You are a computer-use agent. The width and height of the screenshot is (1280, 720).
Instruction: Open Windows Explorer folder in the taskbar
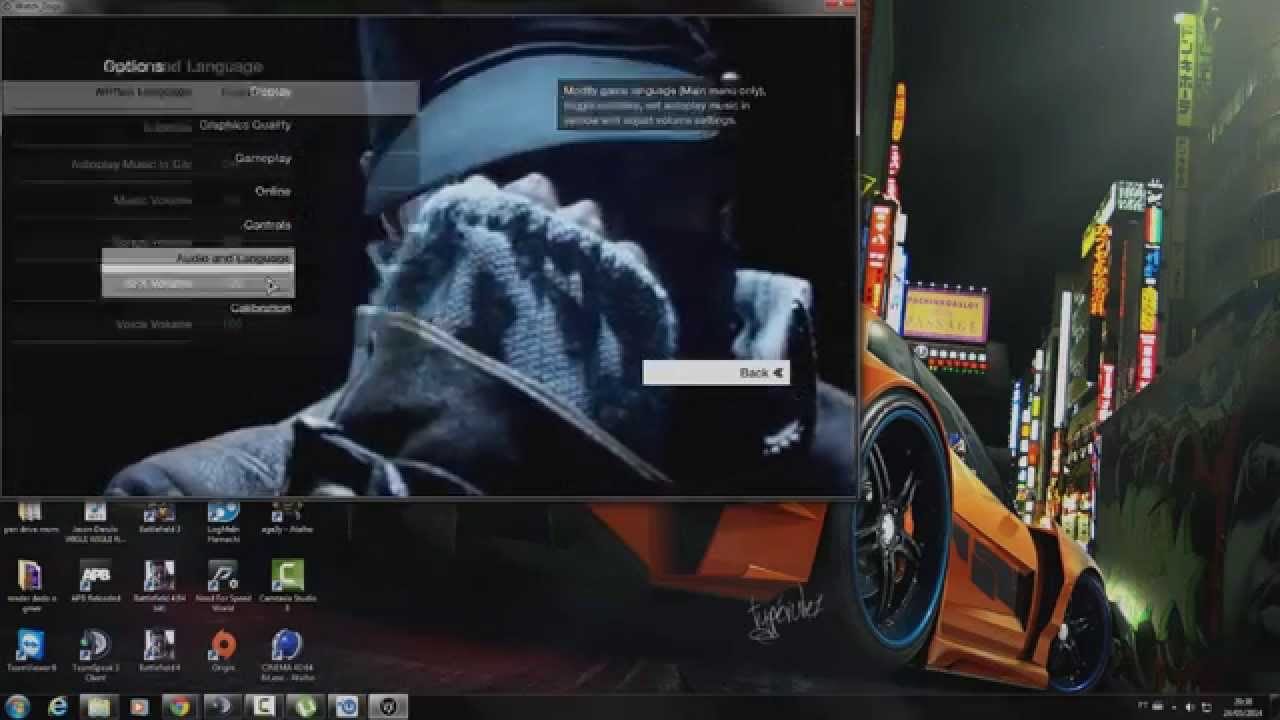99,707
